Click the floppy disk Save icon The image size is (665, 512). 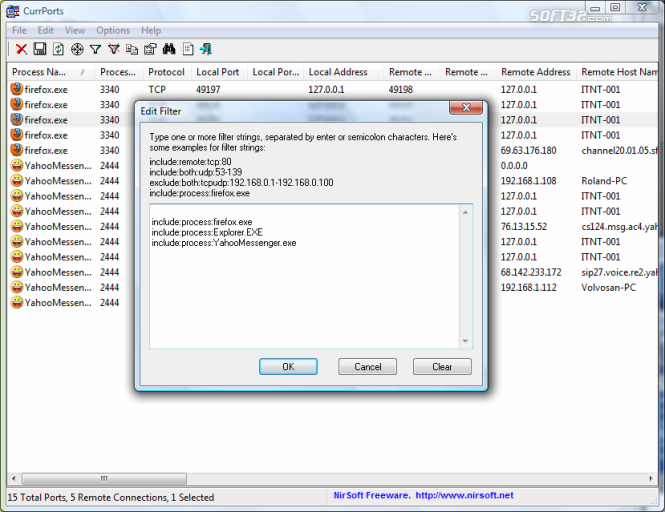(x=40, y=49)
